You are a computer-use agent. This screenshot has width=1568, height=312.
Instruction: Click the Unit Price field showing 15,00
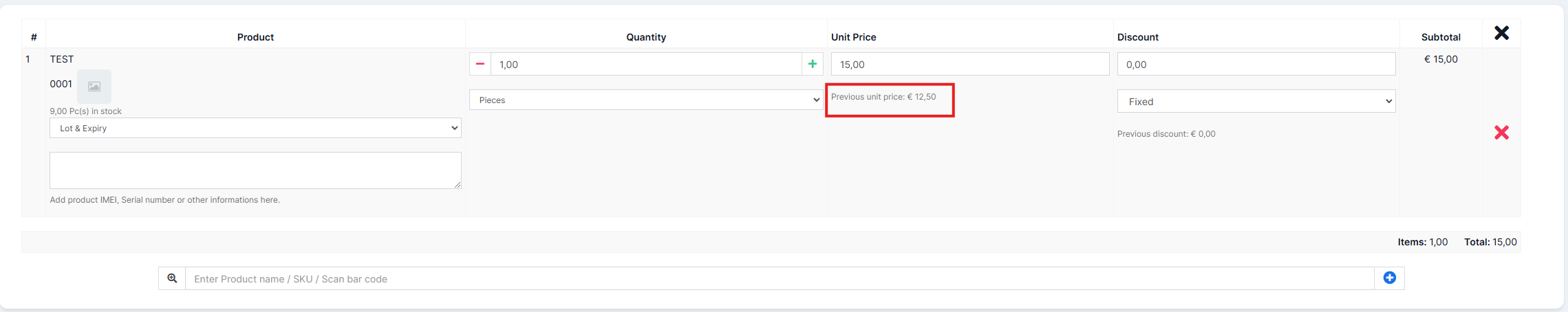click(969, 64)
